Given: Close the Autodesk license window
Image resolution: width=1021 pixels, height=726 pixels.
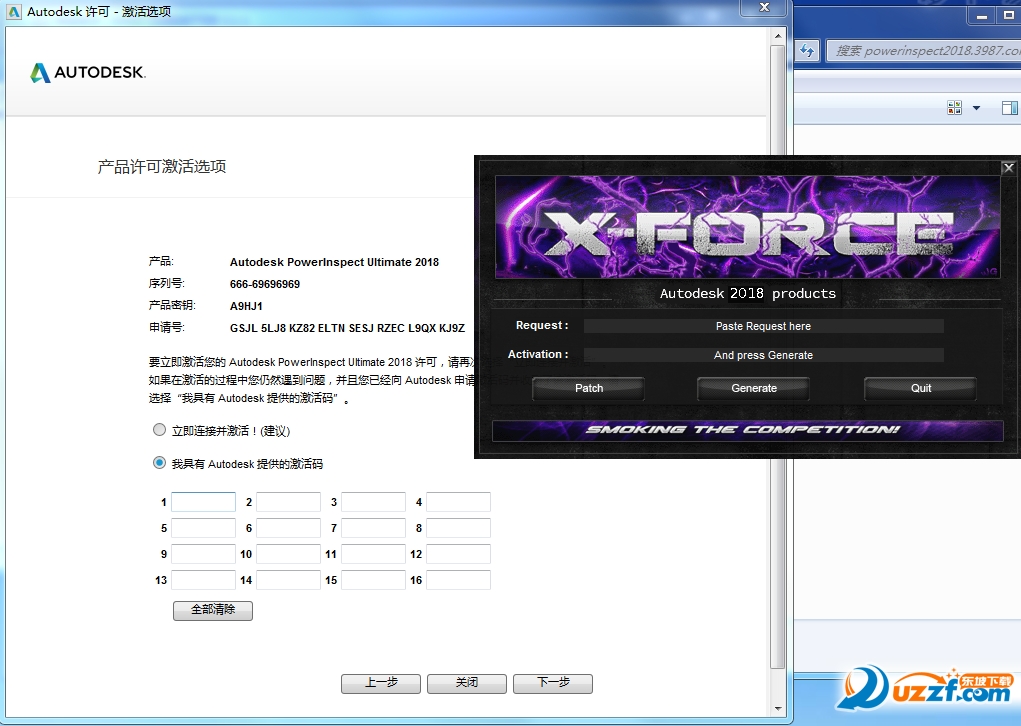Looking at the screenshot, I should pyautogui.click(x=764, y=7).
